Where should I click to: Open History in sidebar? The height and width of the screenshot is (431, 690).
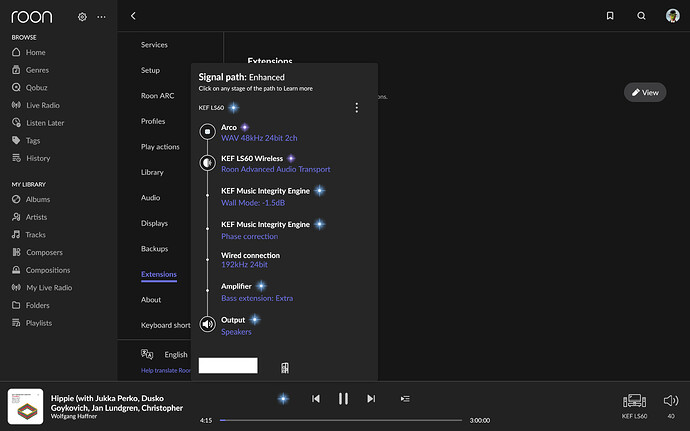coord(31,158)
